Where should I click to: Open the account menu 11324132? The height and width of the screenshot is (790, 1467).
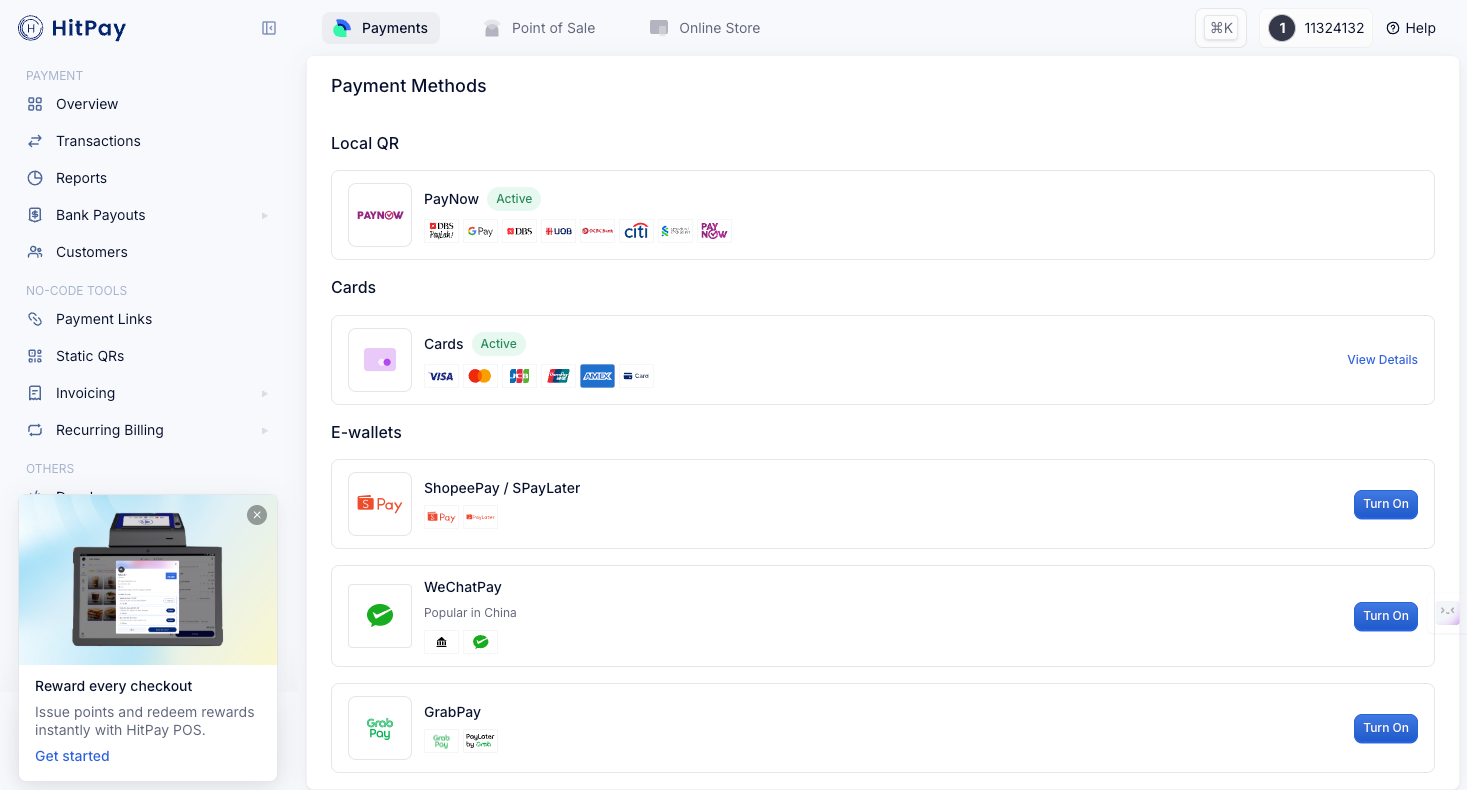[1316, 28]
